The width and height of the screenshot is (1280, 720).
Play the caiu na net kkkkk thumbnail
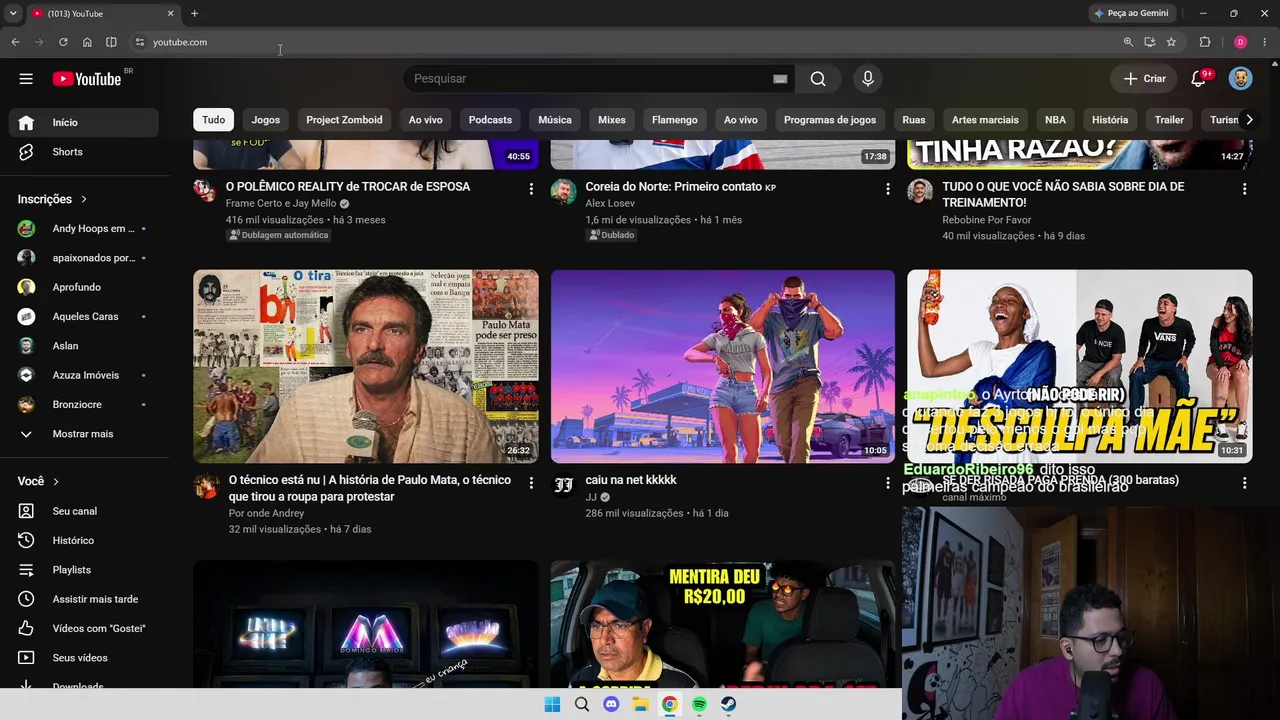pyautogui.click(x=723, y=366)
